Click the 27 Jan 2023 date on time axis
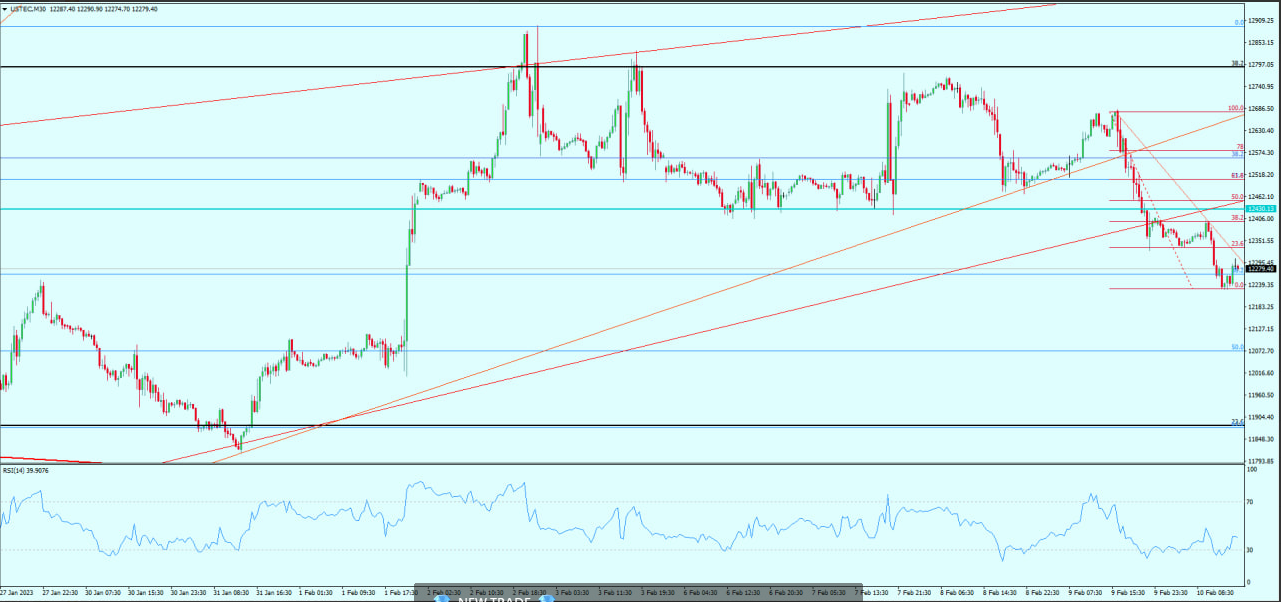This screenshot has height=602, width=1281. pos(18,592)
